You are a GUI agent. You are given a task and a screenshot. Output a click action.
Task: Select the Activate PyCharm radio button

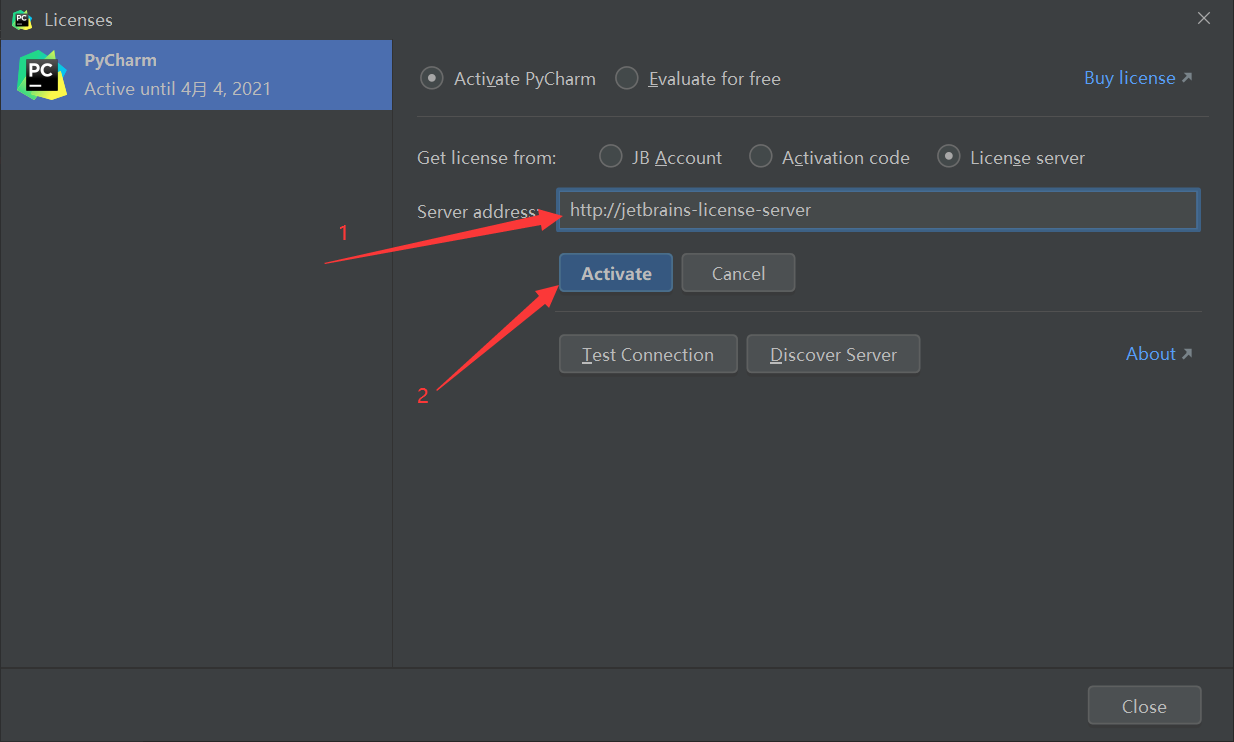(432, 78)
